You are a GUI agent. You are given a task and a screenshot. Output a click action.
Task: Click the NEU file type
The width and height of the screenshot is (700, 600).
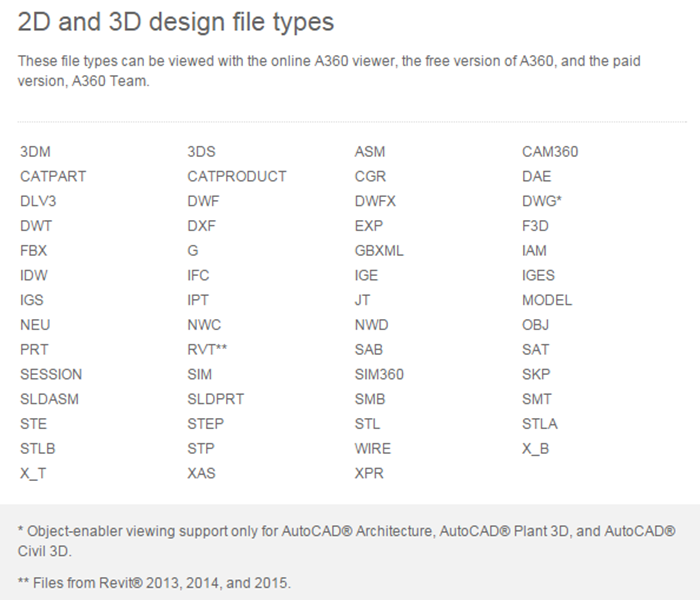35,325
